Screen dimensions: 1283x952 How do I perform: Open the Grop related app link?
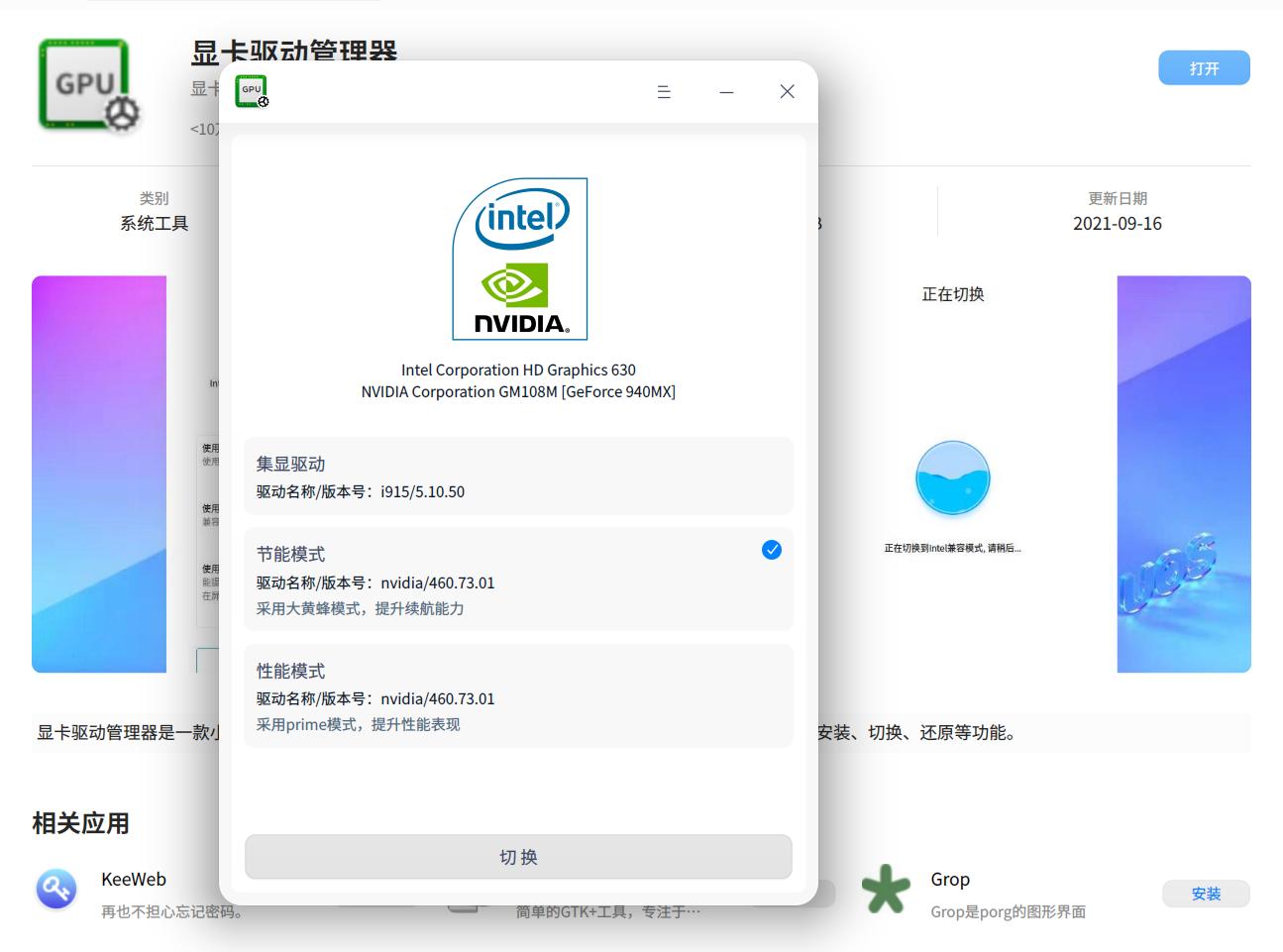(x=950, y=879)
